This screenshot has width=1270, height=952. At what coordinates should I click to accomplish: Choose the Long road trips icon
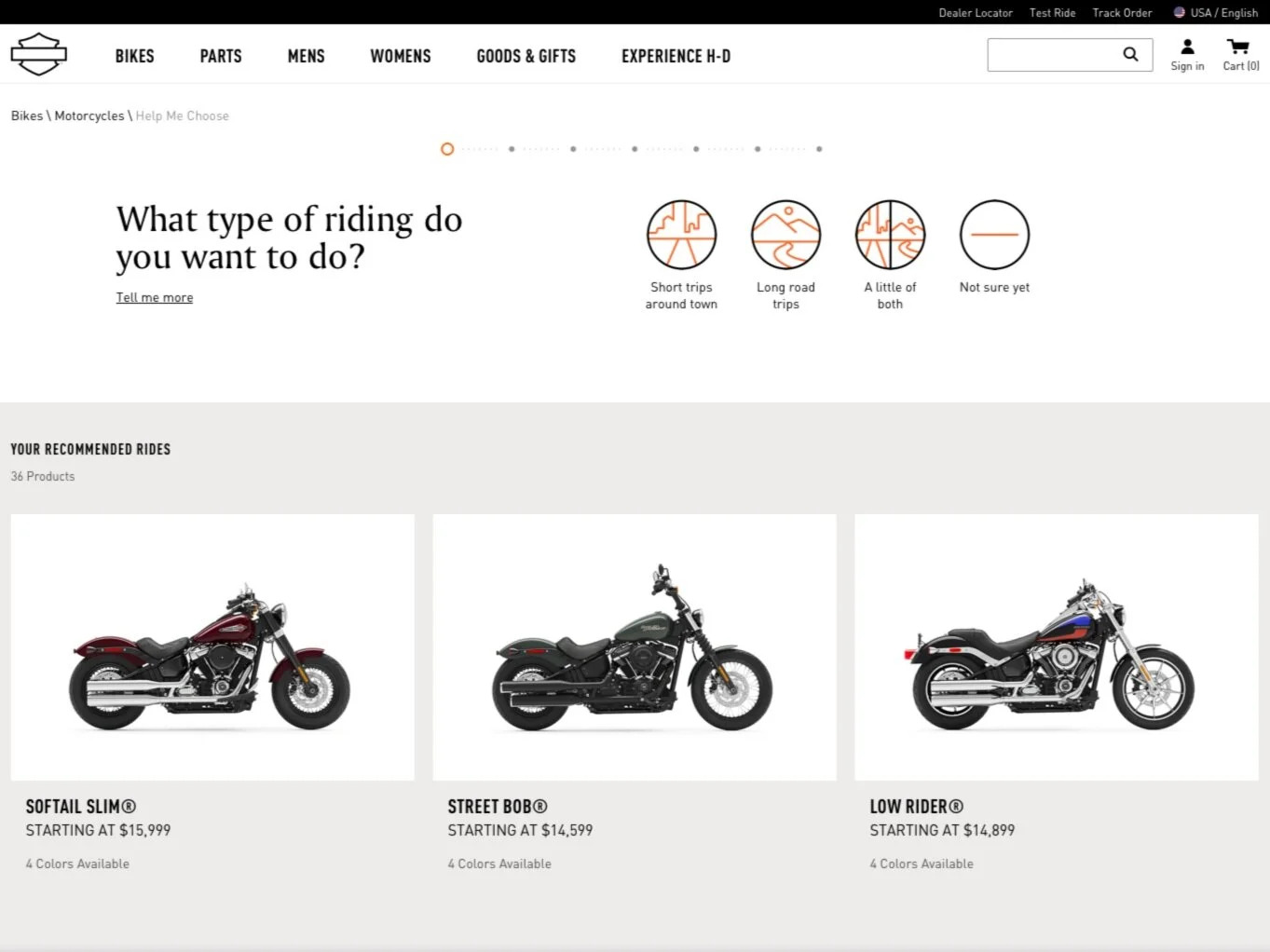[786, 235]
